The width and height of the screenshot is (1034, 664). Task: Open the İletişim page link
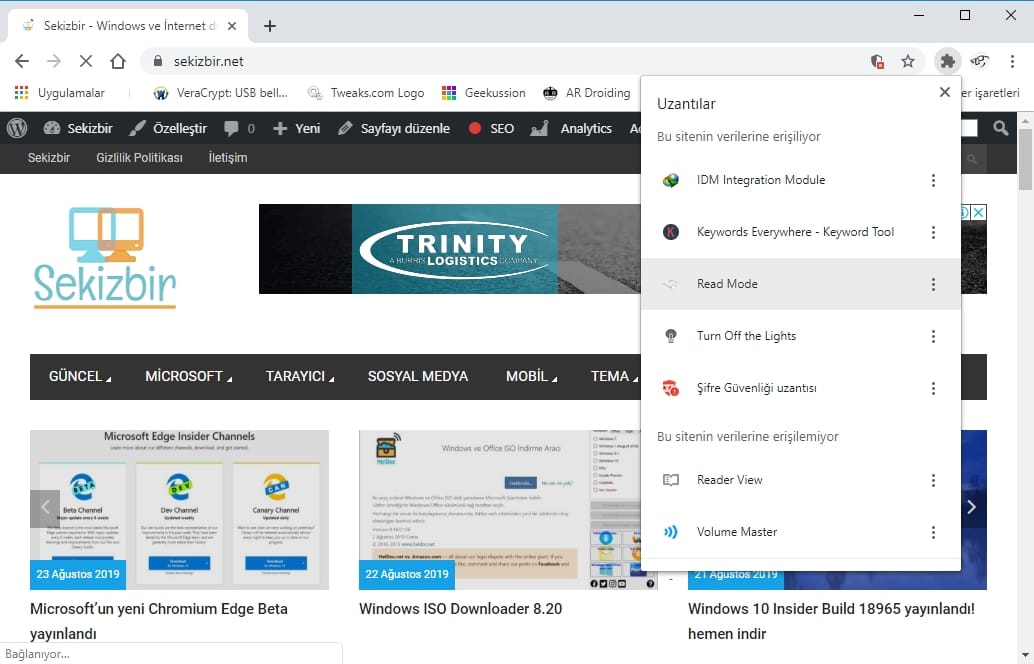(228, 158)
